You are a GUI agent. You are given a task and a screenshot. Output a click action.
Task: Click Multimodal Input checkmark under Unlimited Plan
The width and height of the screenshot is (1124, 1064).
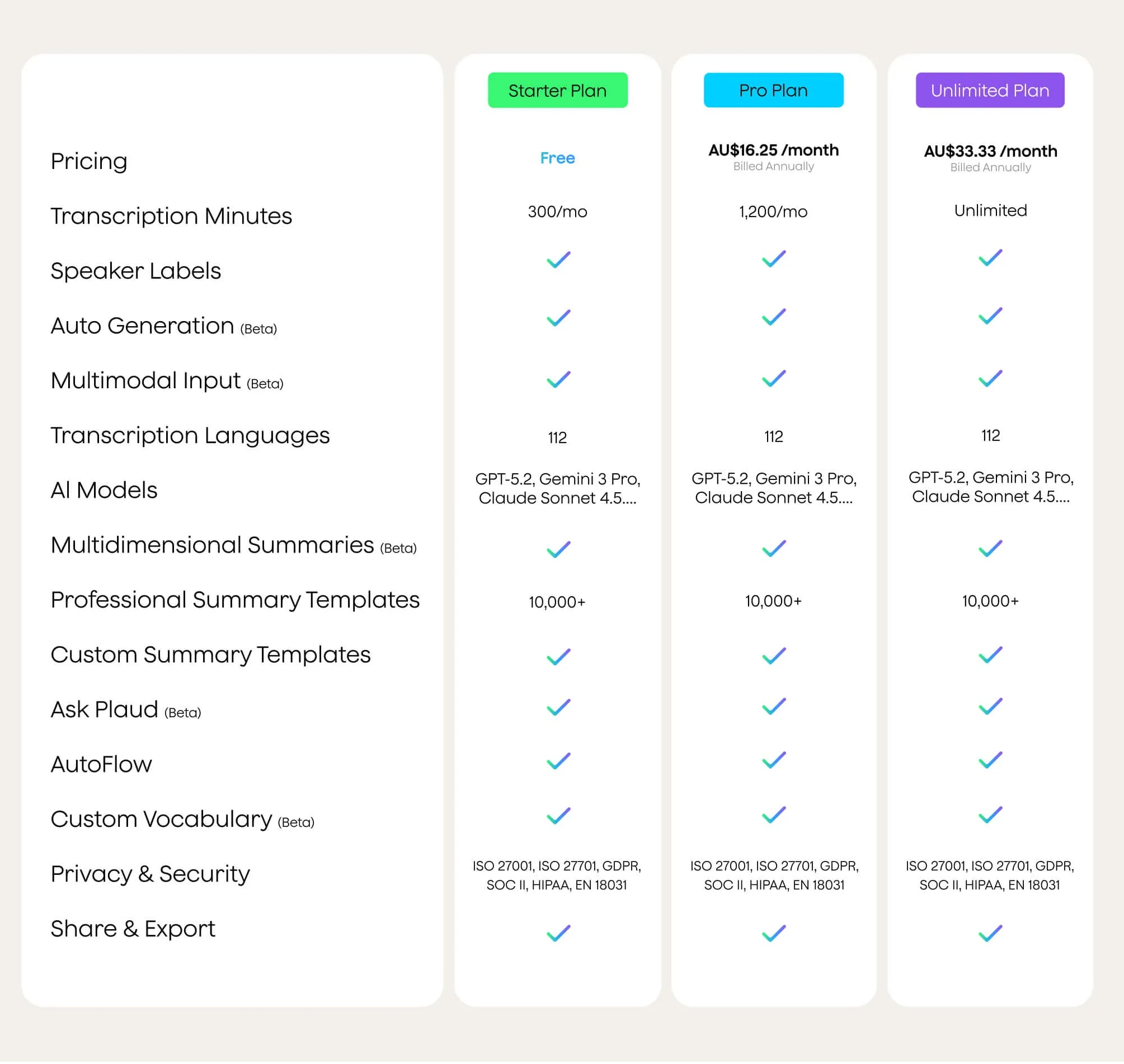coord(990,378)
